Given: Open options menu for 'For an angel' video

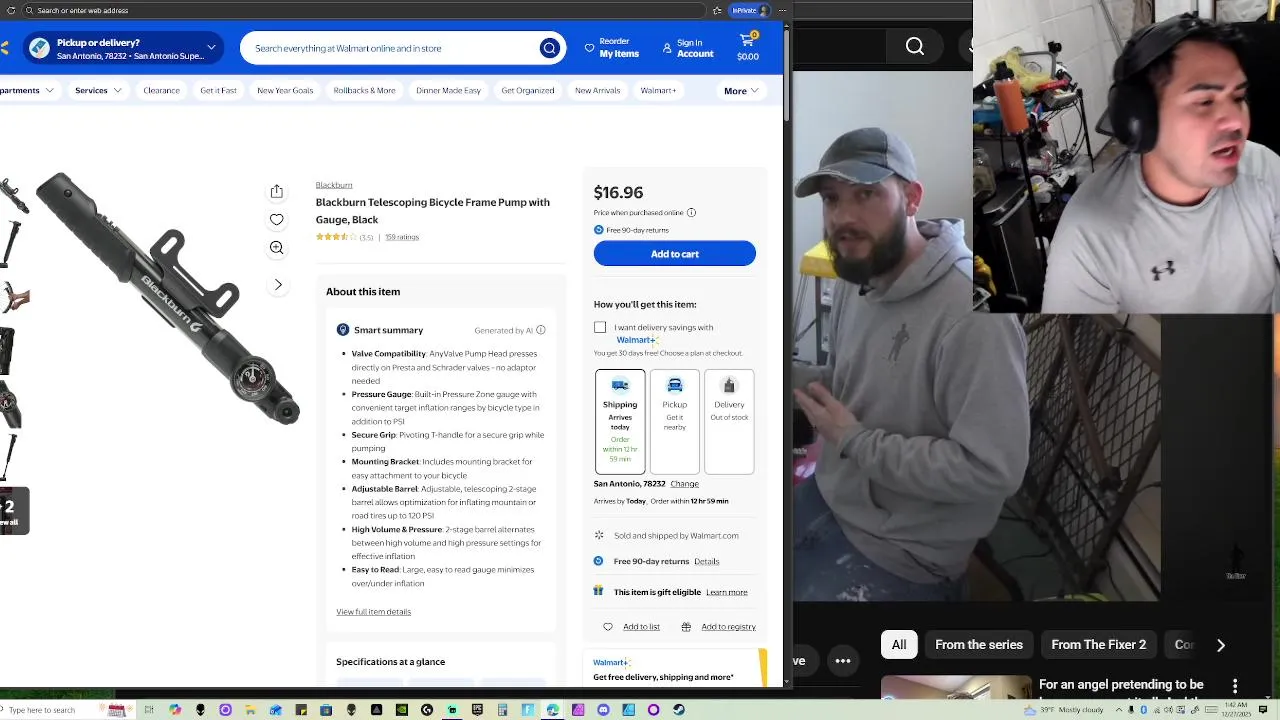Looking at the screenshot, I should tap(1235, 686).
